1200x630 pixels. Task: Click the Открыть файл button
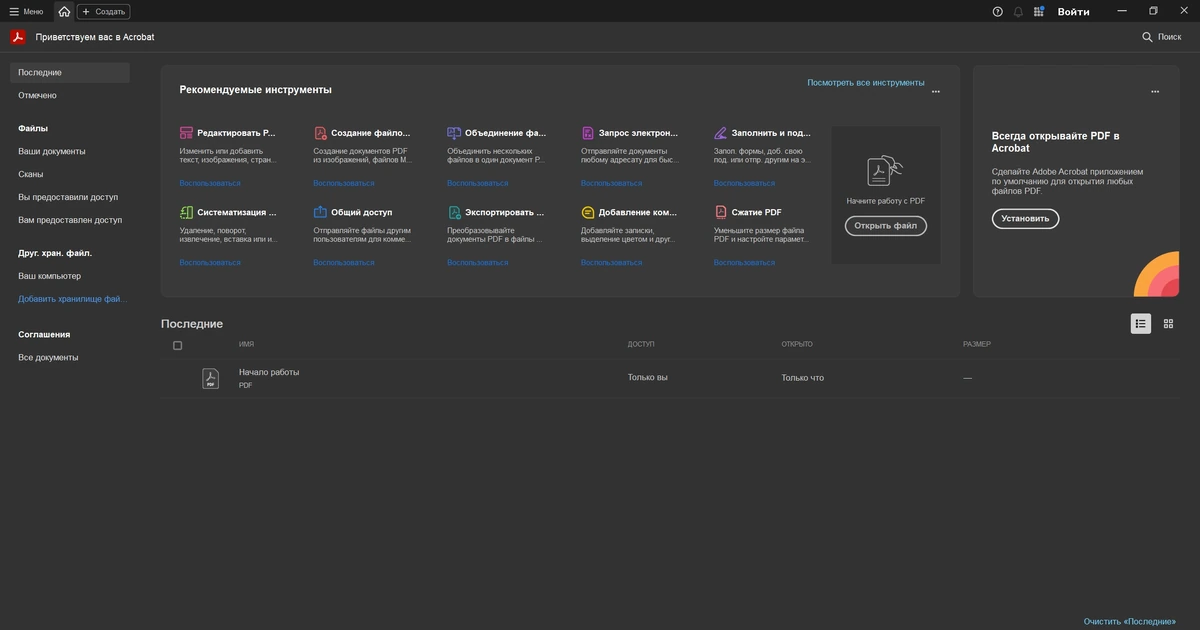click(886, 226)
